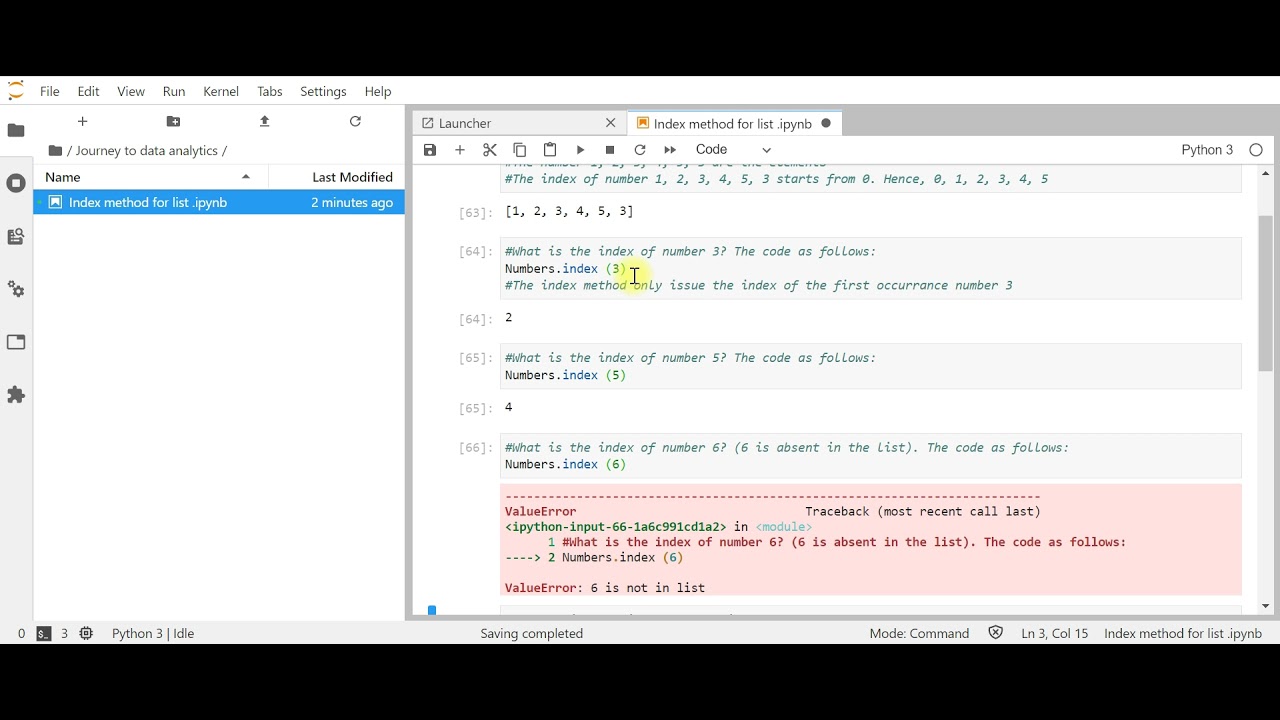Cut the selected cell with scissors icon

490,150
